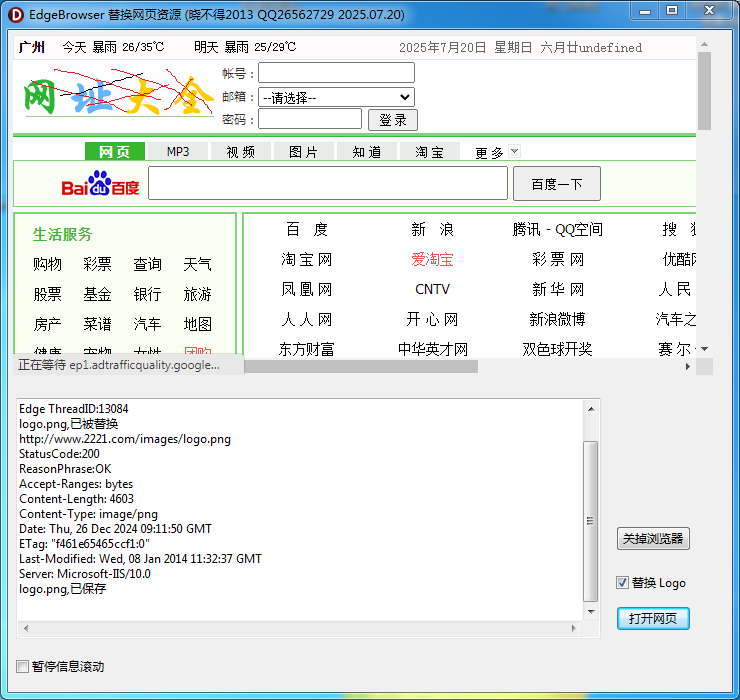Open the 人人网 site link
The width and height of the screenshot is (740, 700).
click(307, 319)
